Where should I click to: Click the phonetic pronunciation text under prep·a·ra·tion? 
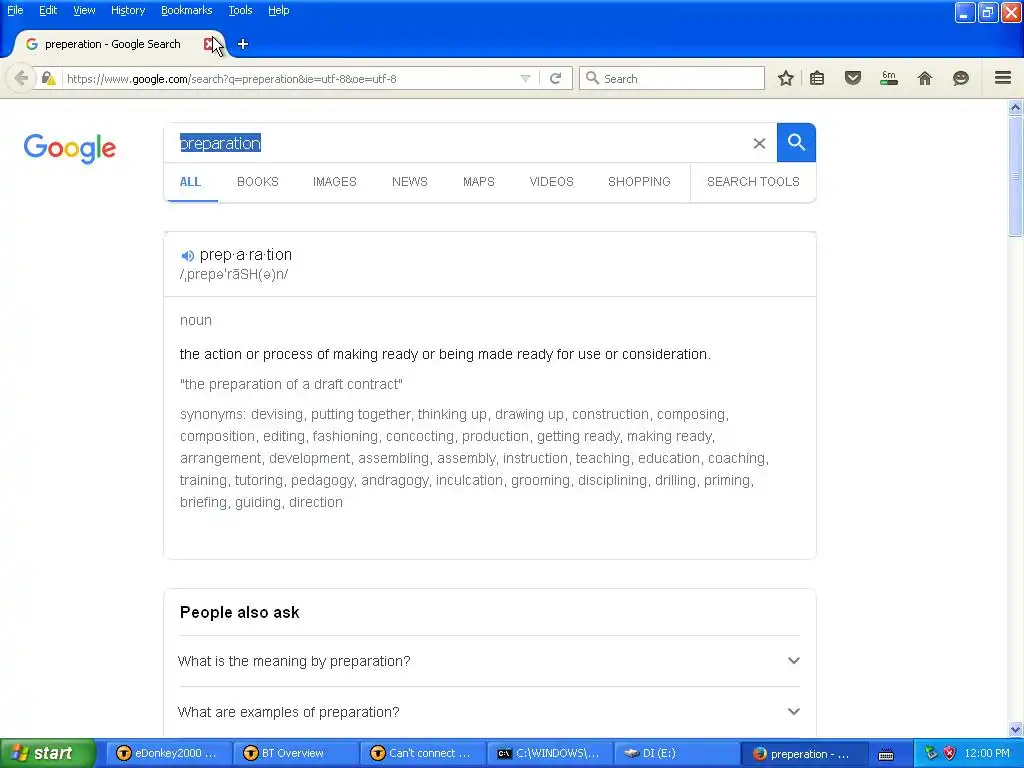click(234, 274)
